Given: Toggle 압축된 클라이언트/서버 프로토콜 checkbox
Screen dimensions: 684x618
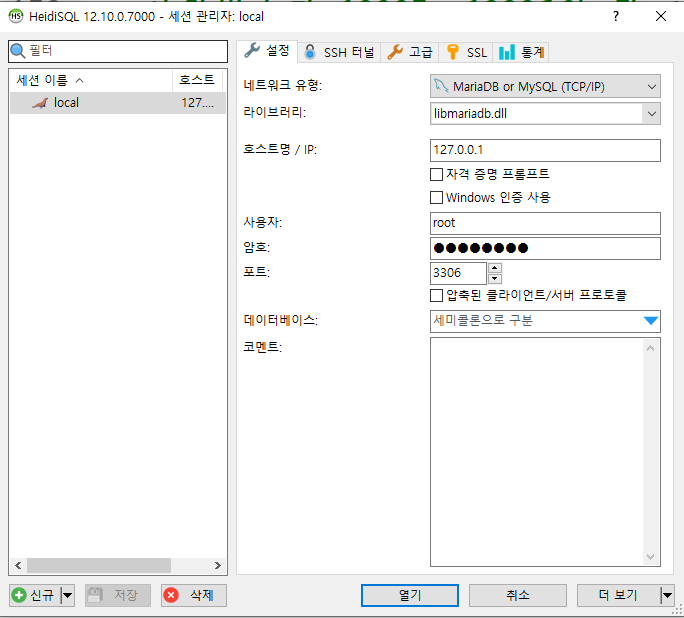Looking at the screenshot, I should (436, 295).
